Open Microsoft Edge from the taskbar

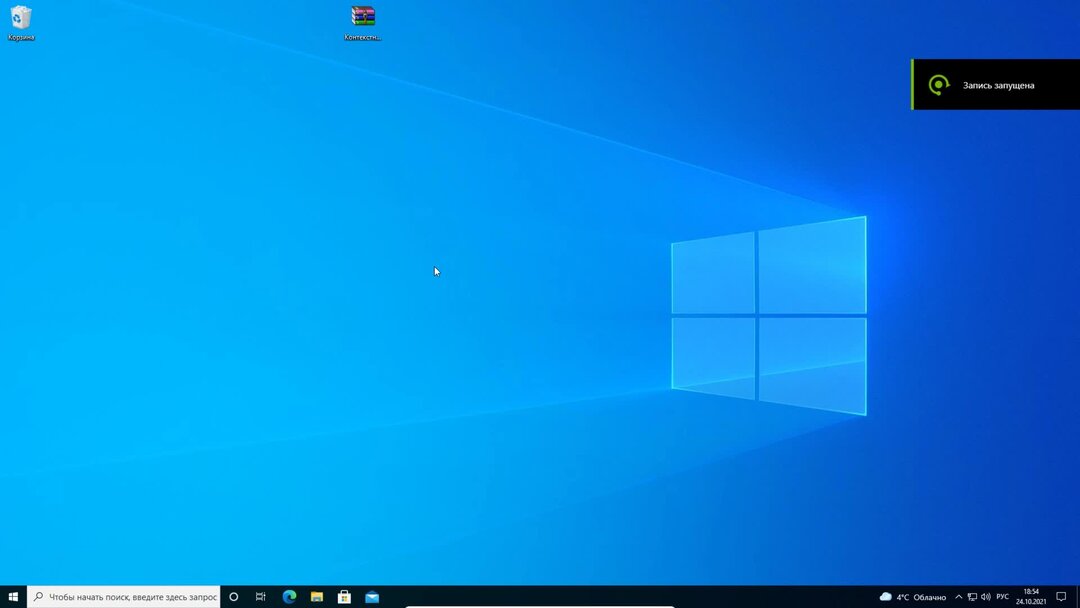(x=289, y=597)
